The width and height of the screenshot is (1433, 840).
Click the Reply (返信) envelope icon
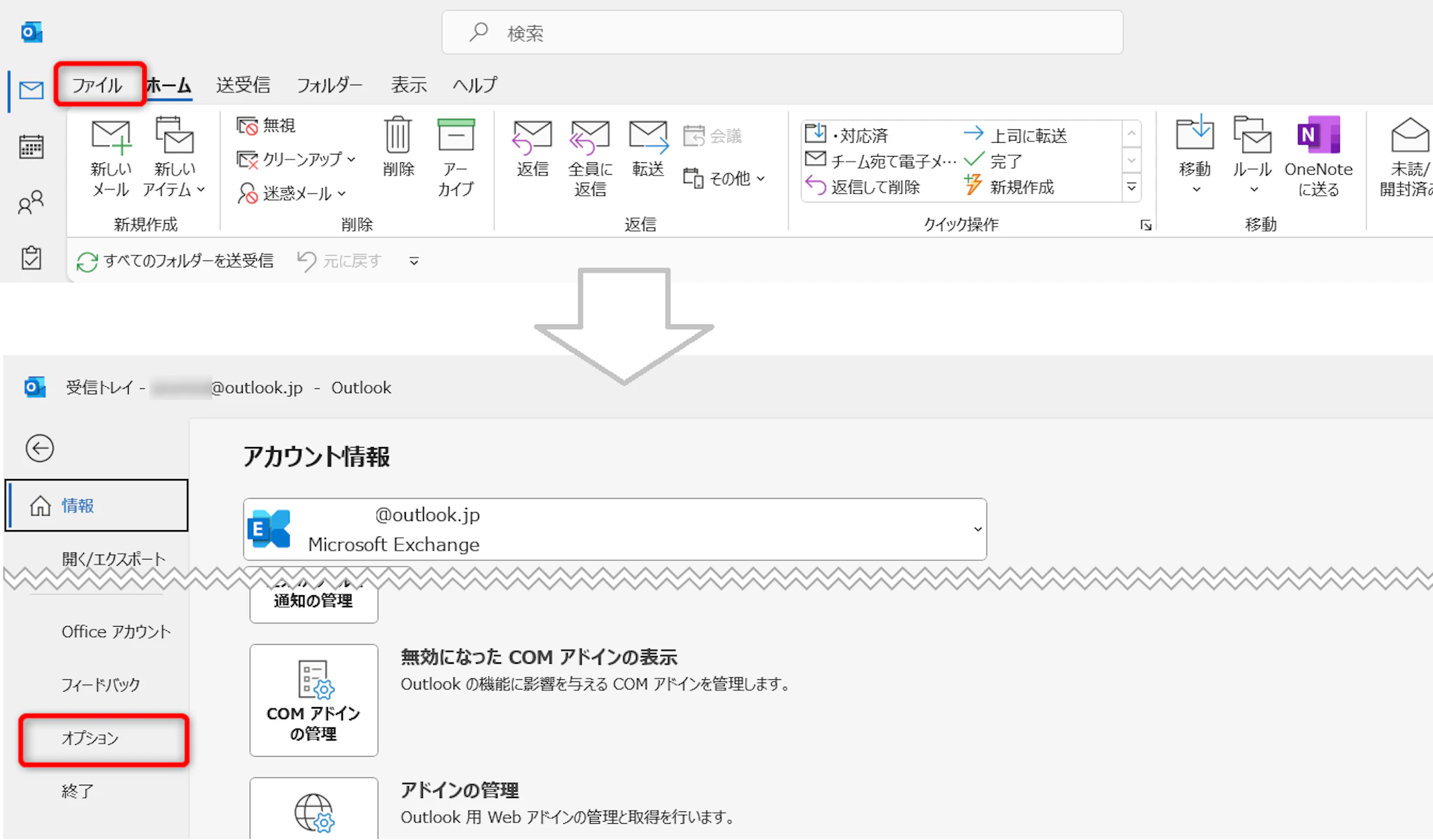(x=532, y=137)
